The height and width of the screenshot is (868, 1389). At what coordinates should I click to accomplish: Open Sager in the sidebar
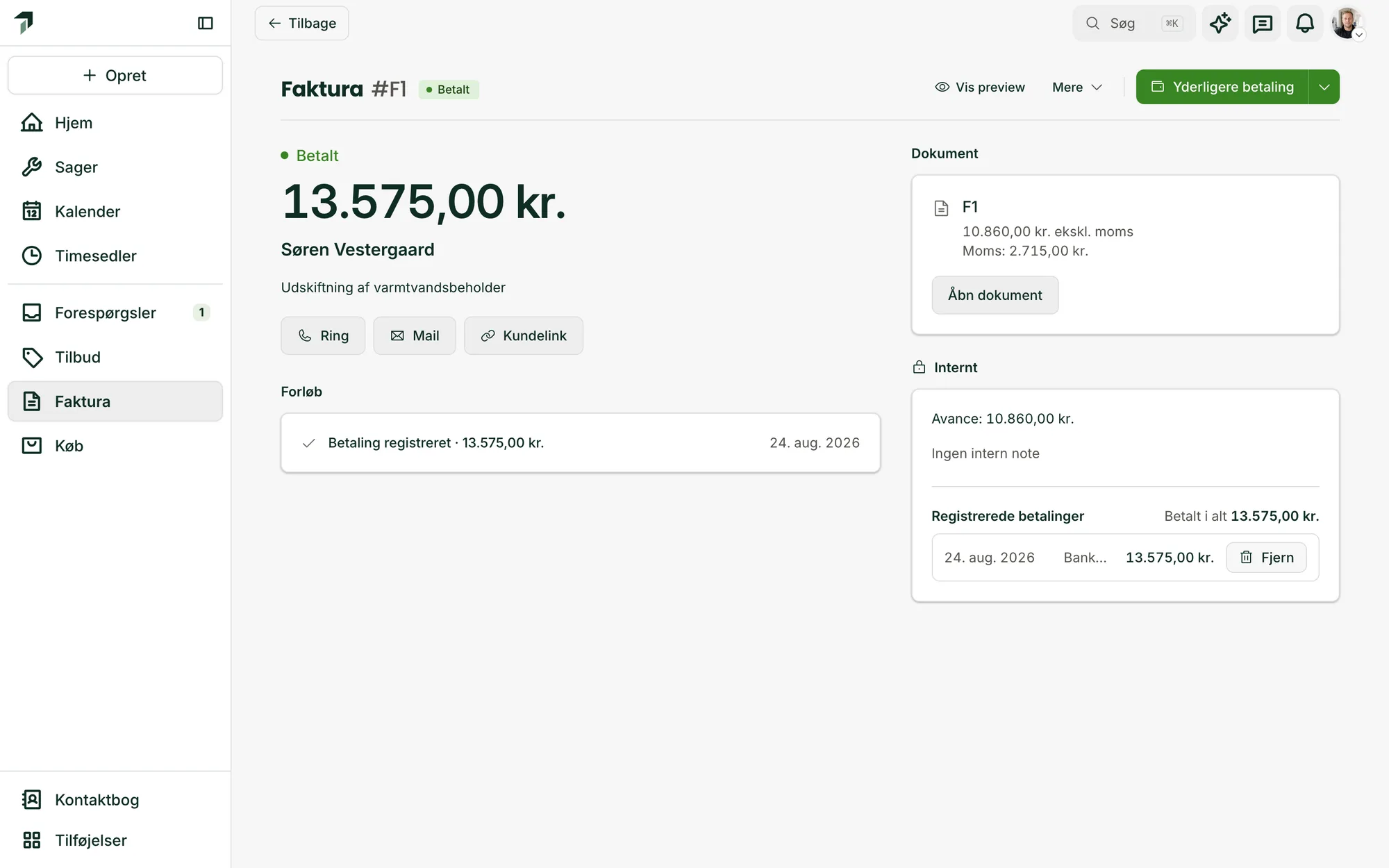pyautogui.click(x=115, y=167)
